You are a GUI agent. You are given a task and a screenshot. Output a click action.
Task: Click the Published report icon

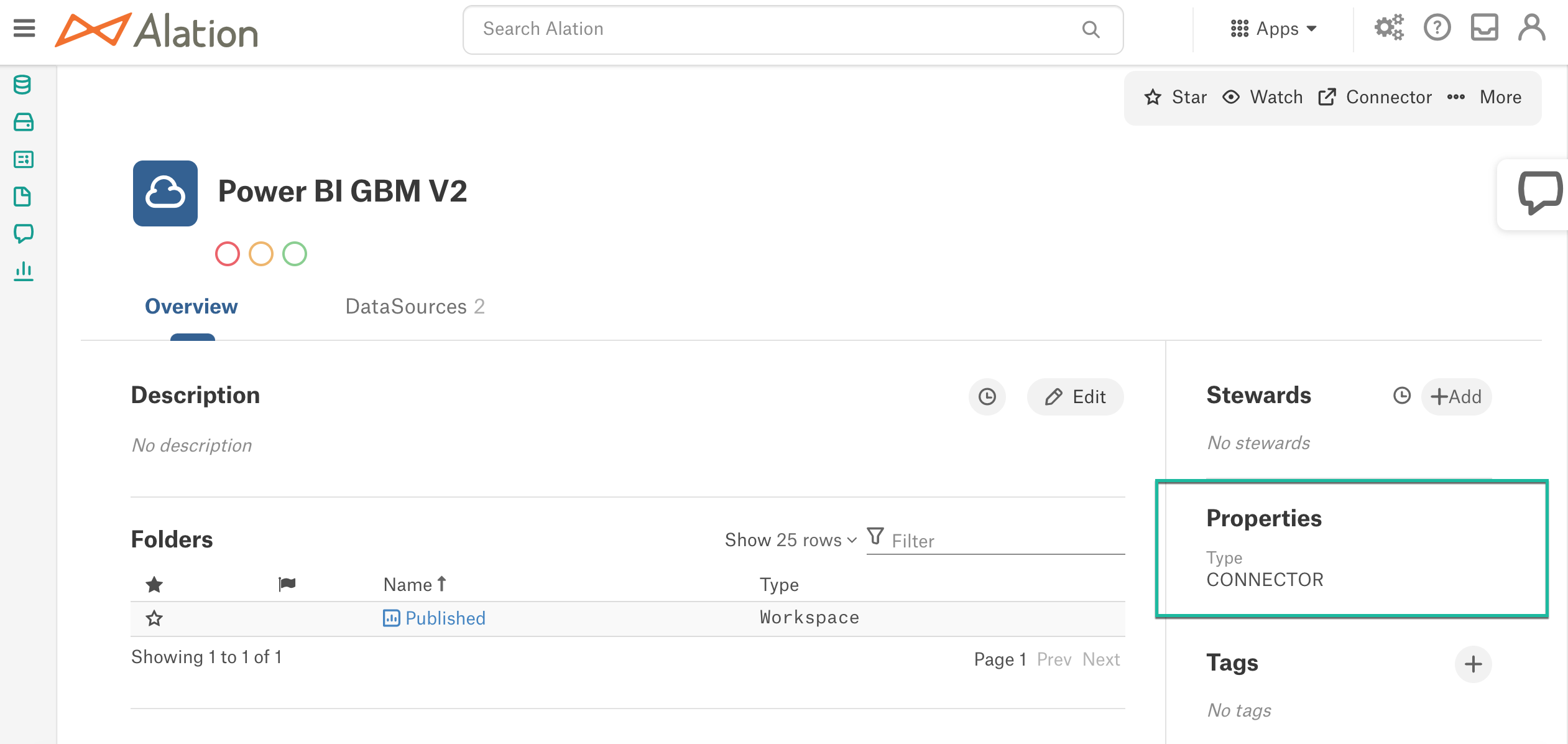pos(391,618)
